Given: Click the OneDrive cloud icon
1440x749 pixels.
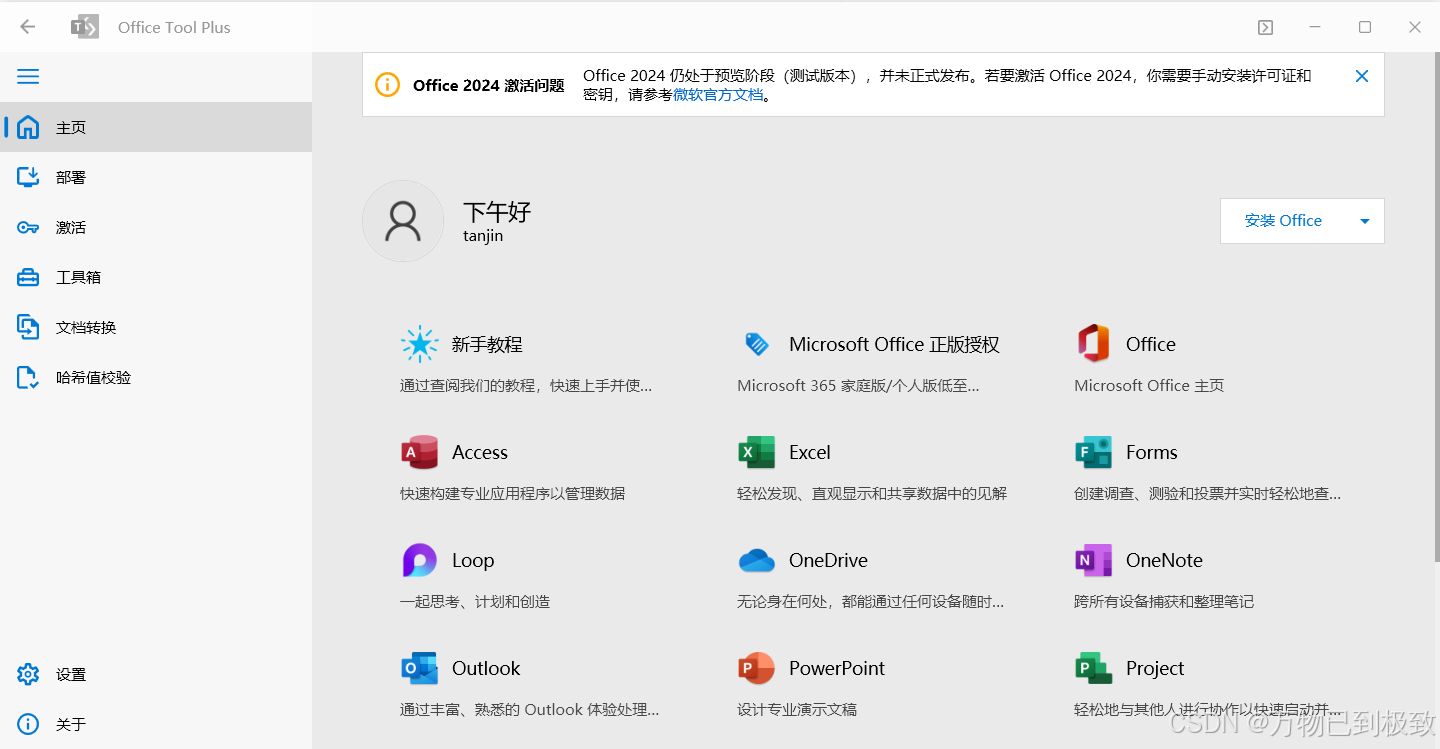Looking at the screenshot, I should (x=757, y=560).
